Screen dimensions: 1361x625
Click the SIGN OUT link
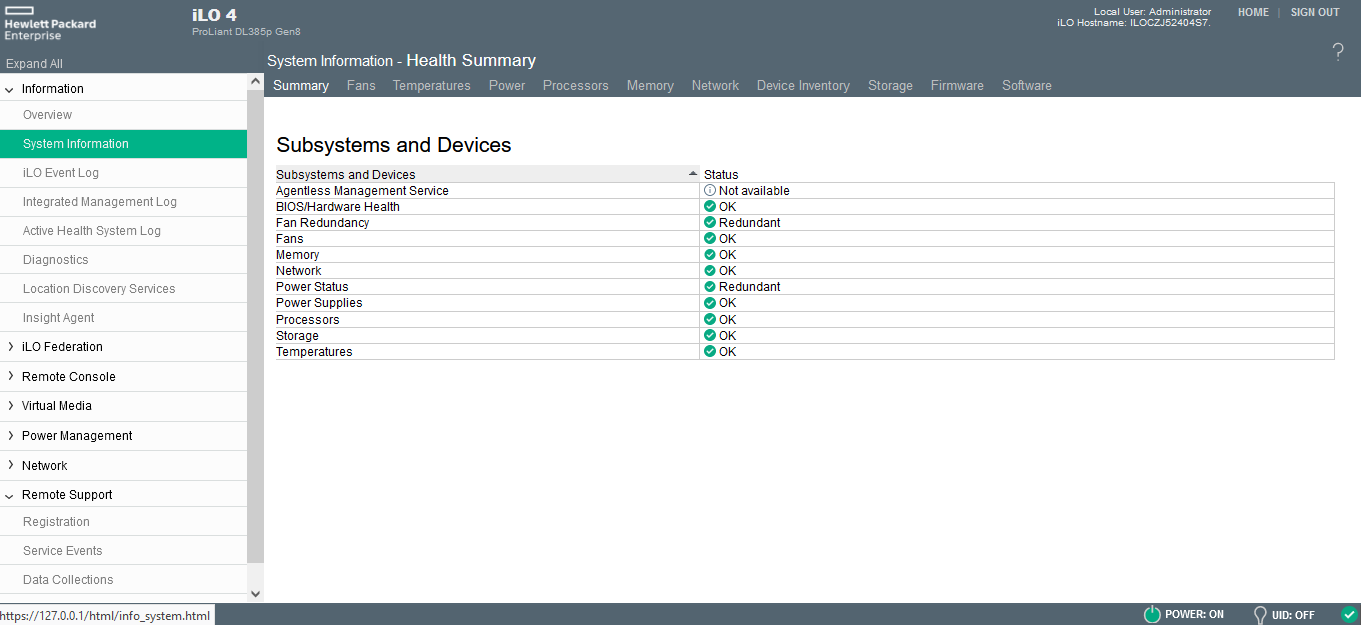tap(1314, 13)
